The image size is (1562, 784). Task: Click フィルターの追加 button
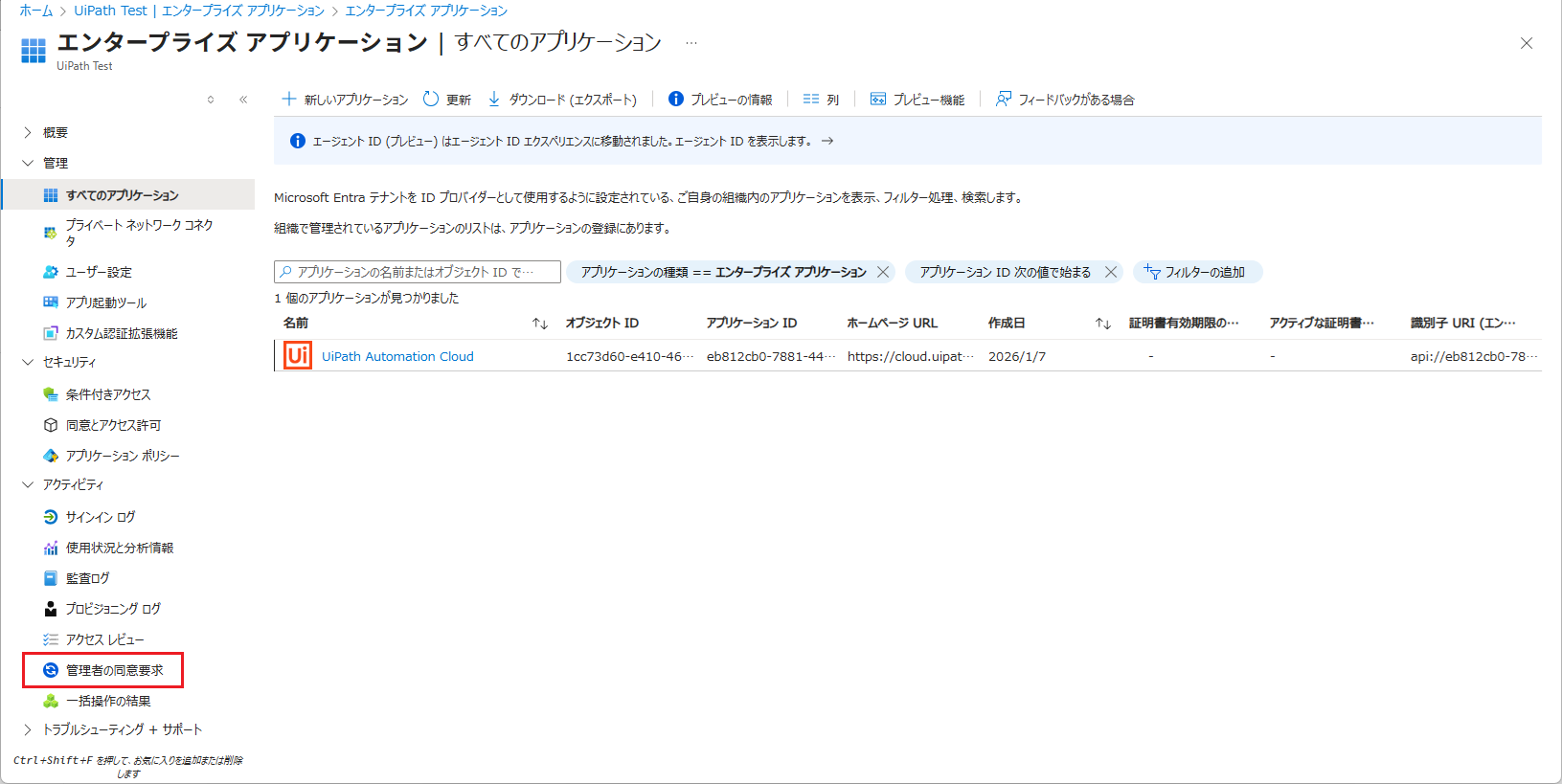pos(1197,272)
